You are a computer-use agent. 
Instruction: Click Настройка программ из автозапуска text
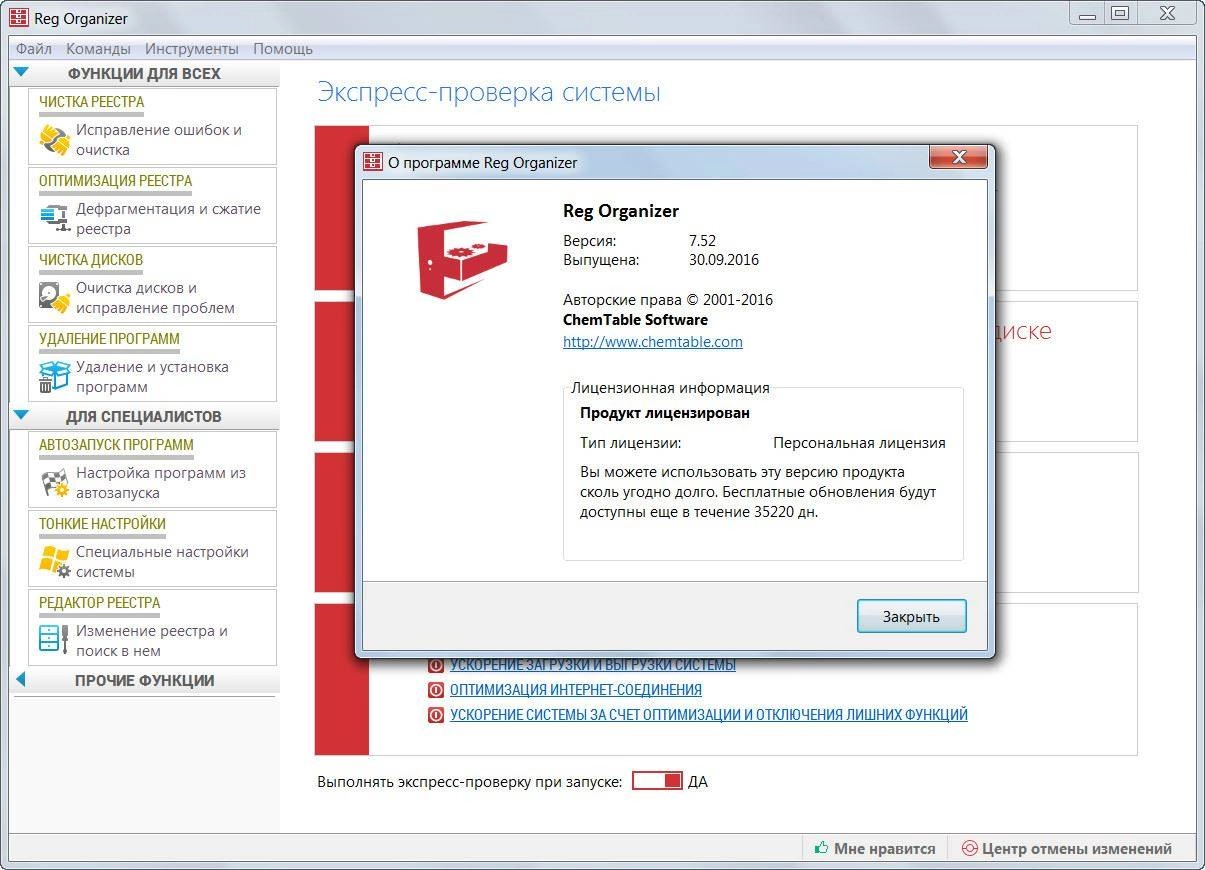pos(161,483)
